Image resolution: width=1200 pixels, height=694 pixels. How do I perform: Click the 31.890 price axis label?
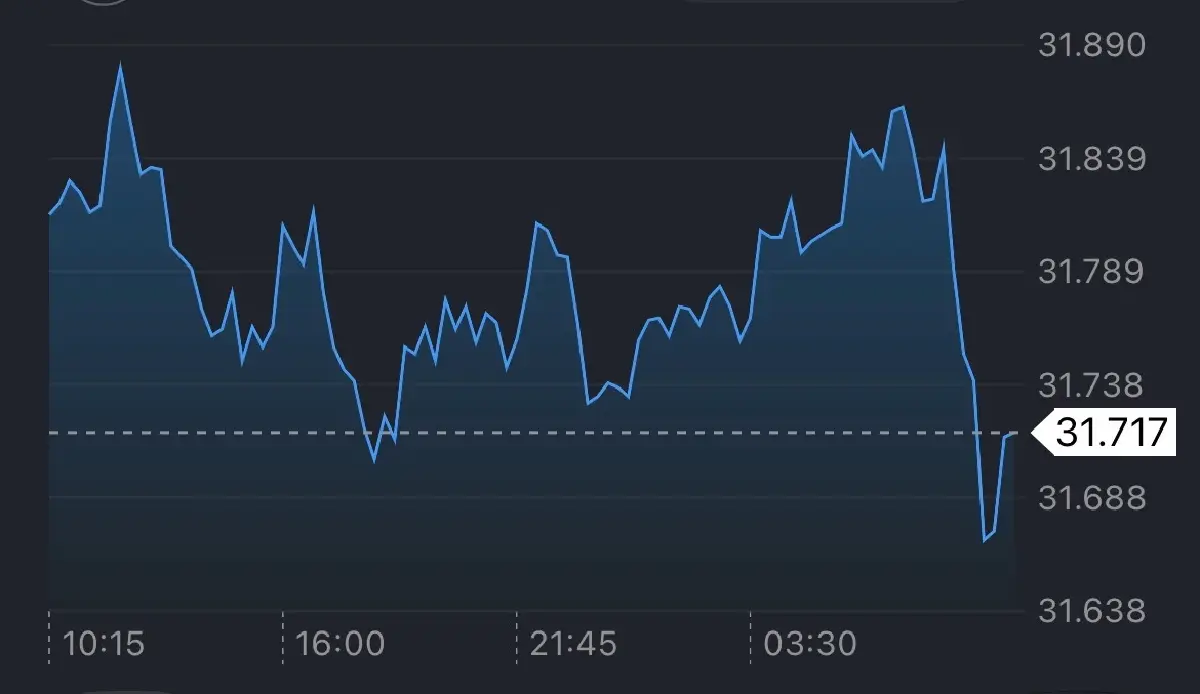pyautogui.click(x=1091, y=46)
